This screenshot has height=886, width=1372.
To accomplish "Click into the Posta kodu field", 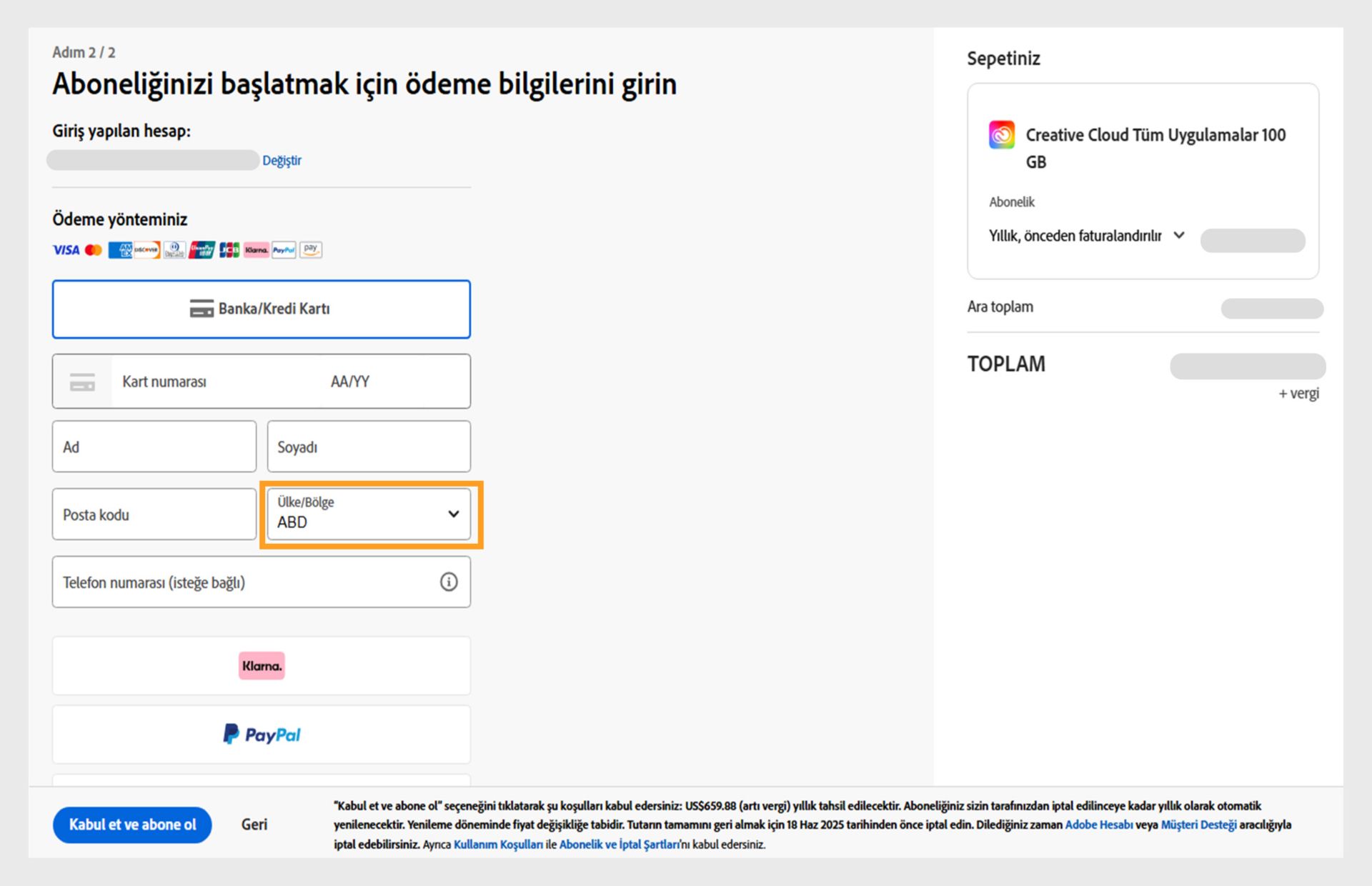I will [154, 514].
